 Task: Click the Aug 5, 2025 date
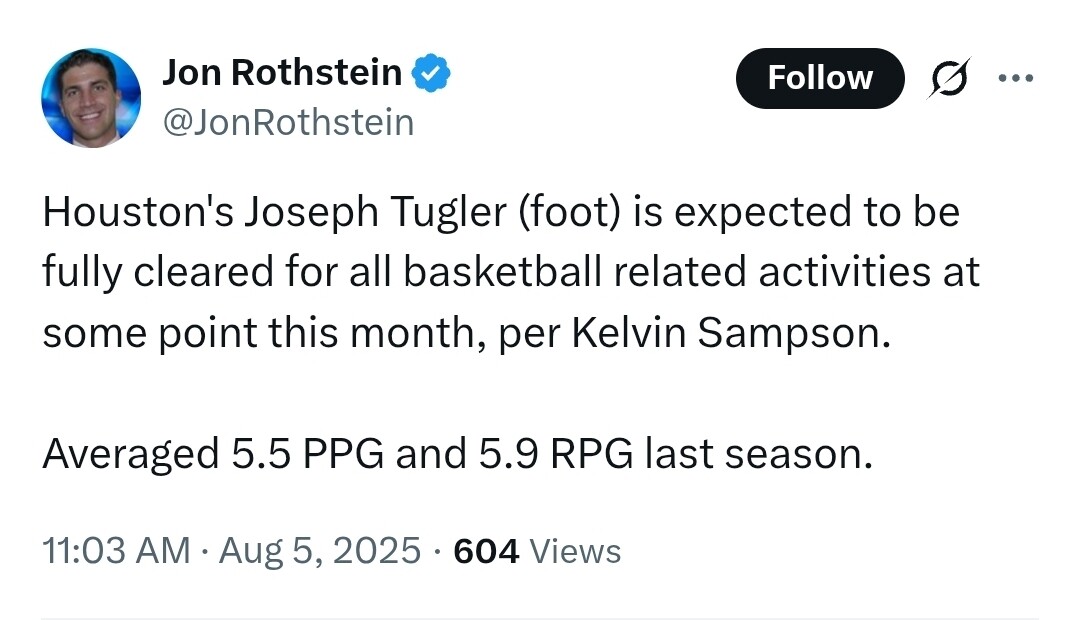(320, 551)
